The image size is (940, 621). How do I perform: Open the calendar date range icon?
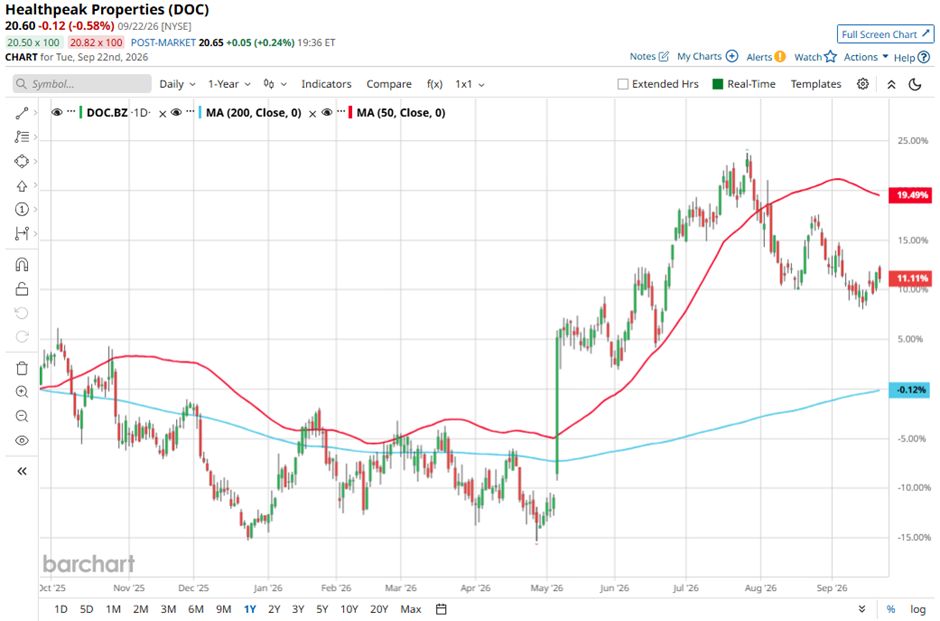point(441,609)
